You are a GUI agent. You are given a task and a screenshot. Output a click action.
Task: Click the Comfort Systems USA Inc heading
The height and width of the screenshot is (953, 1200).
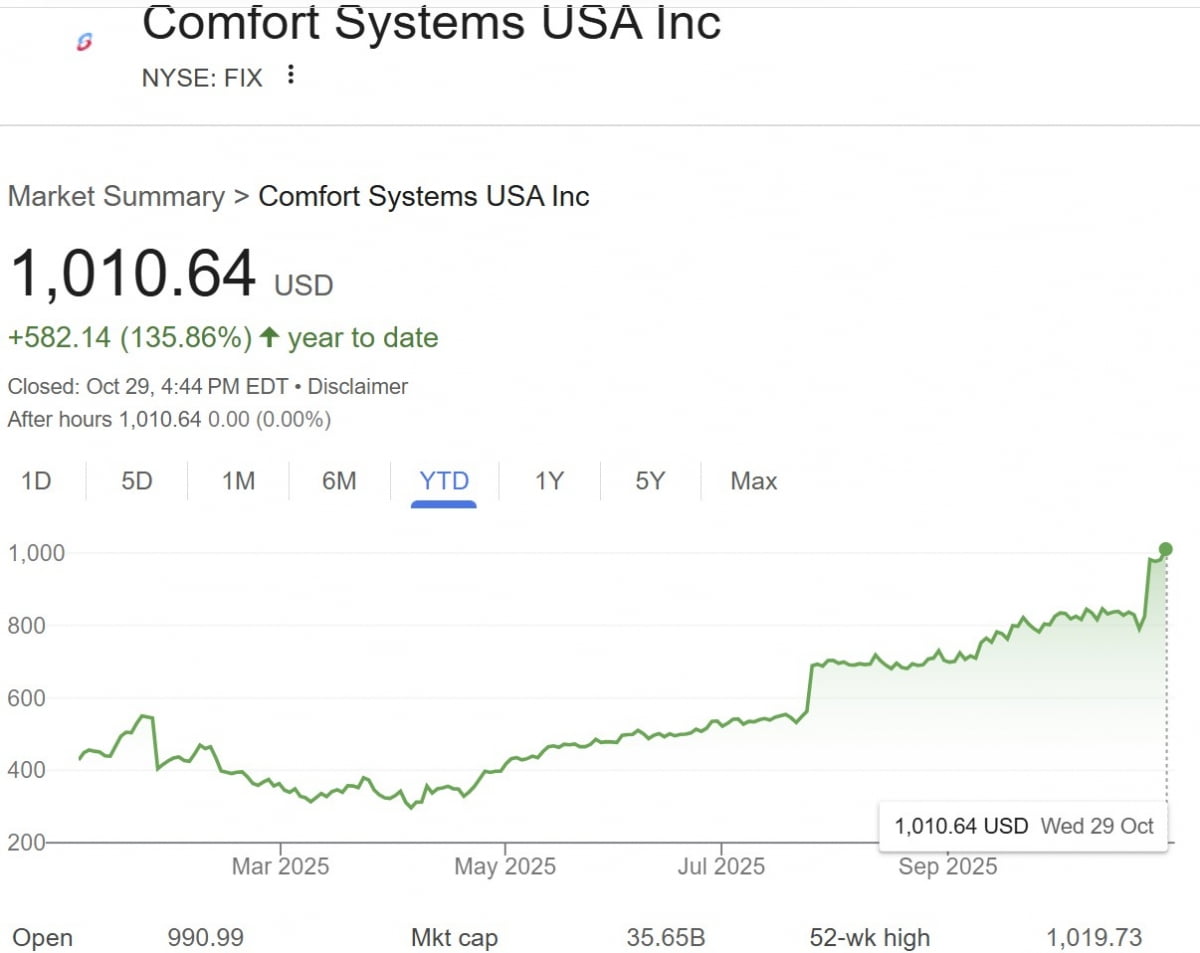(431, 24)
